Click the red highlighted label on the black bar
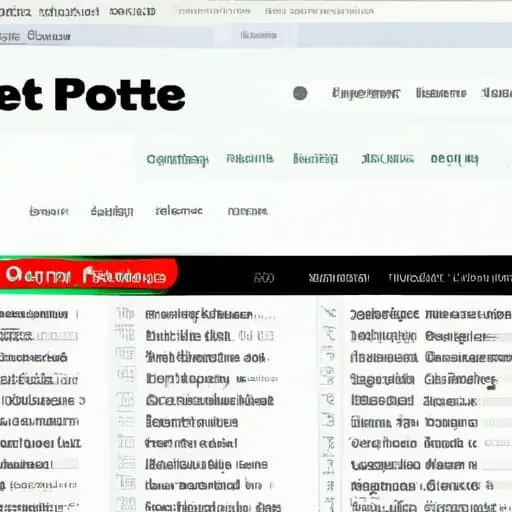 (88, 275)
